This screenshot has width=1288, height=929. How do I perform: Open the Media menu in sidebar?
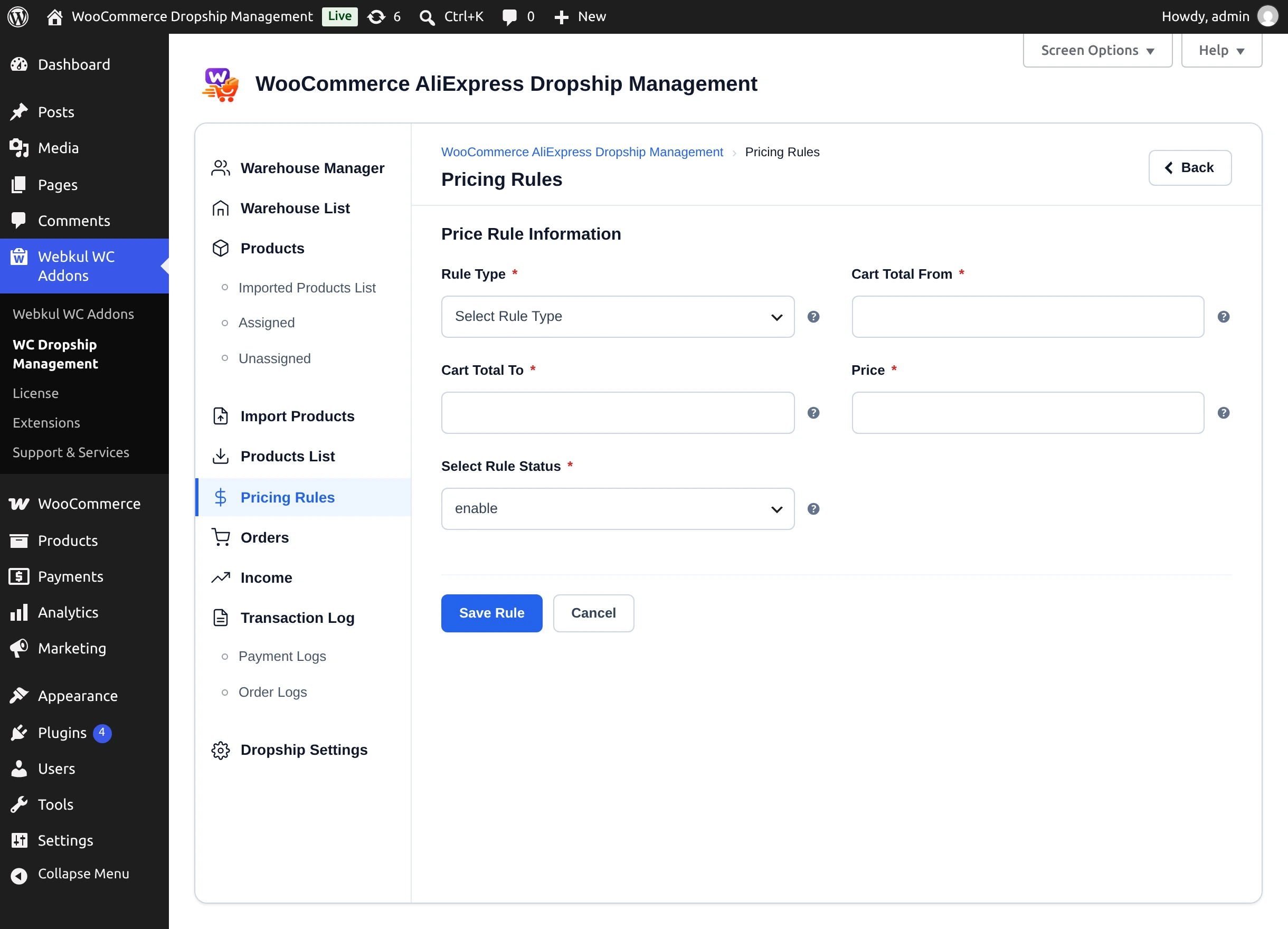(x=84, y=148)
